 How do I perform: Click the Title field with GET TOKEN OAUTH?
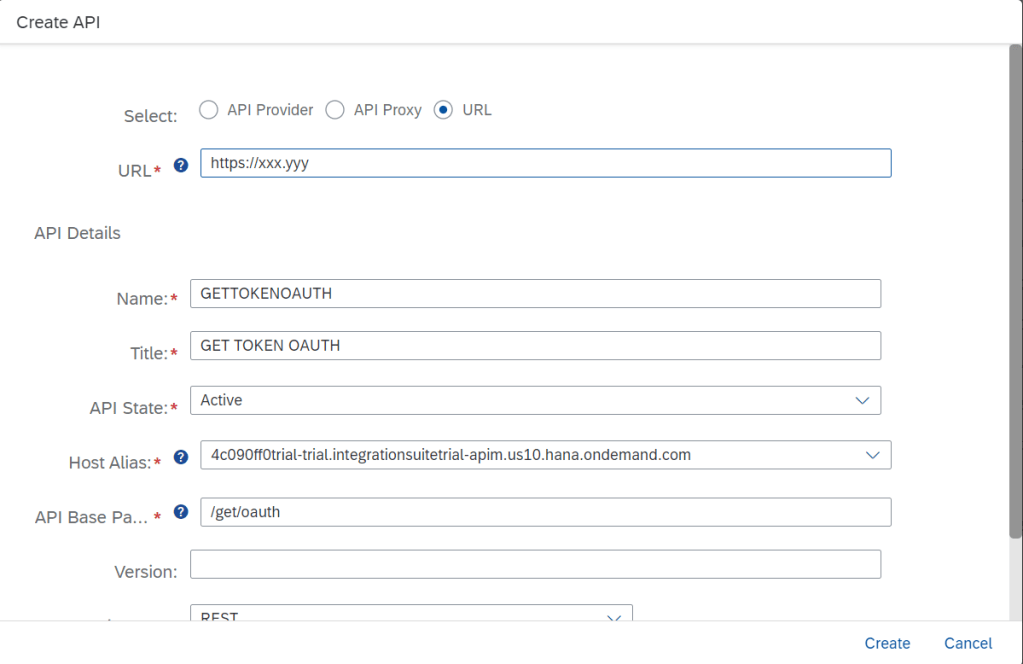pyautogui.click(x=535, y=345)
